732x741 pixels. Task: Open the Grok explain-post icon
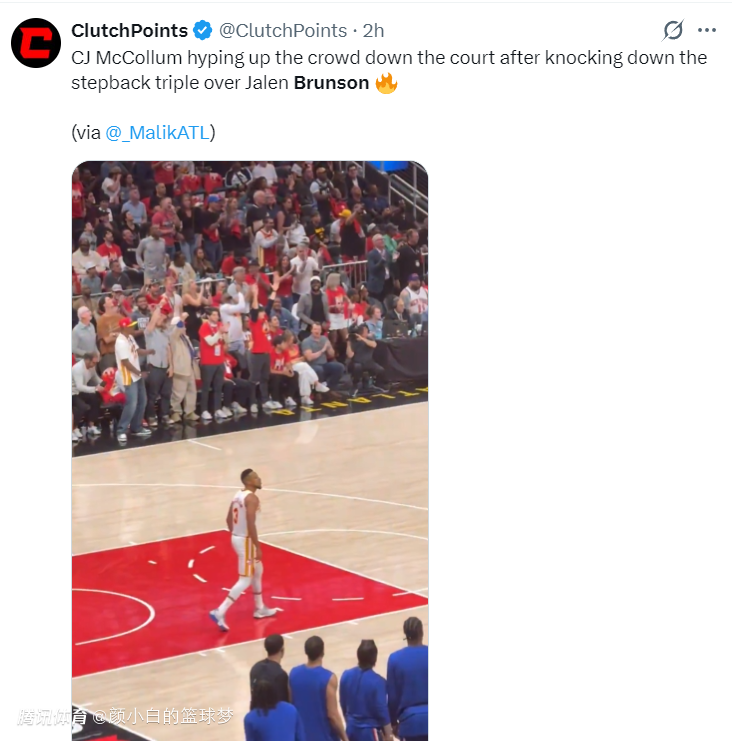(x=673, y=30)
